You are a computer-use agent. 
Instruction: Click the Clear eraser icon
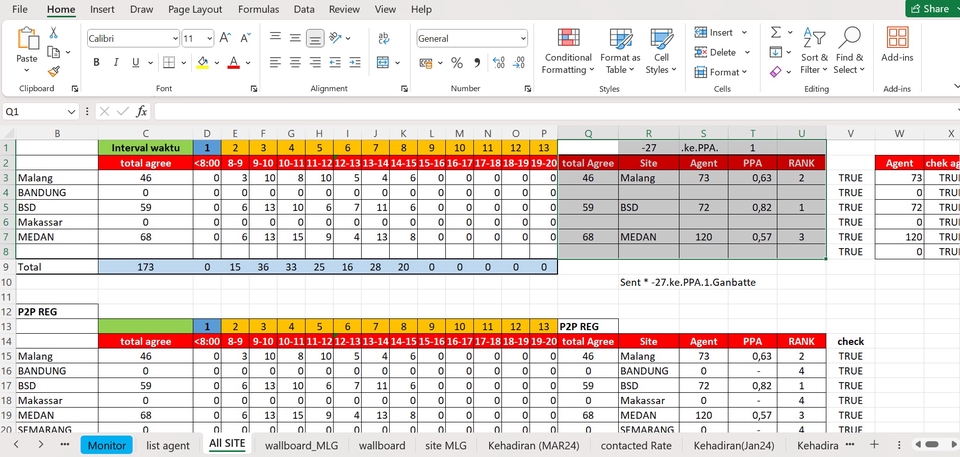click(776, 72)
